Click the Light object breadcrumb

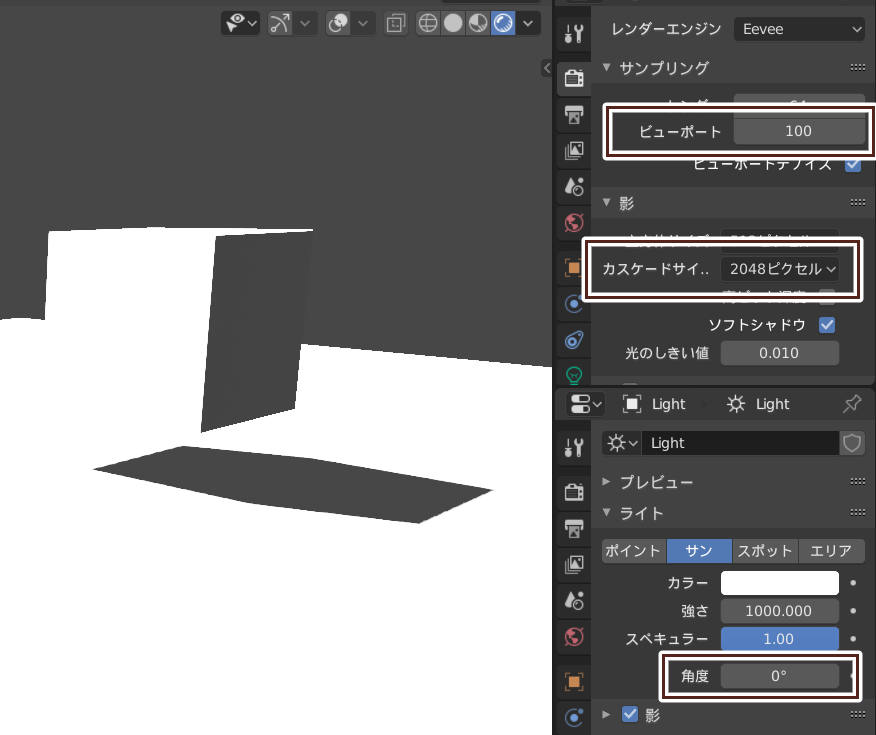[x=655, y=404]
